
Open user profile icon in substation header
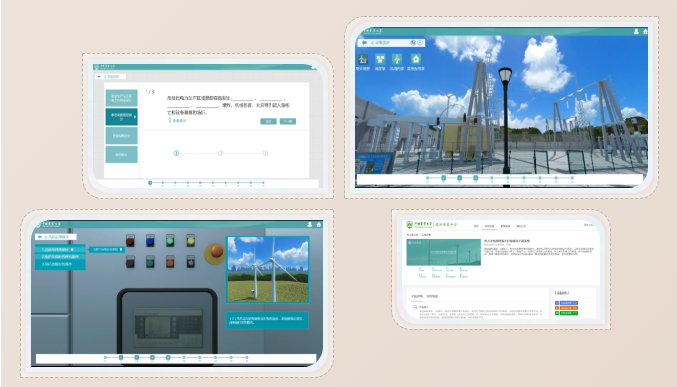coord(636,32)
